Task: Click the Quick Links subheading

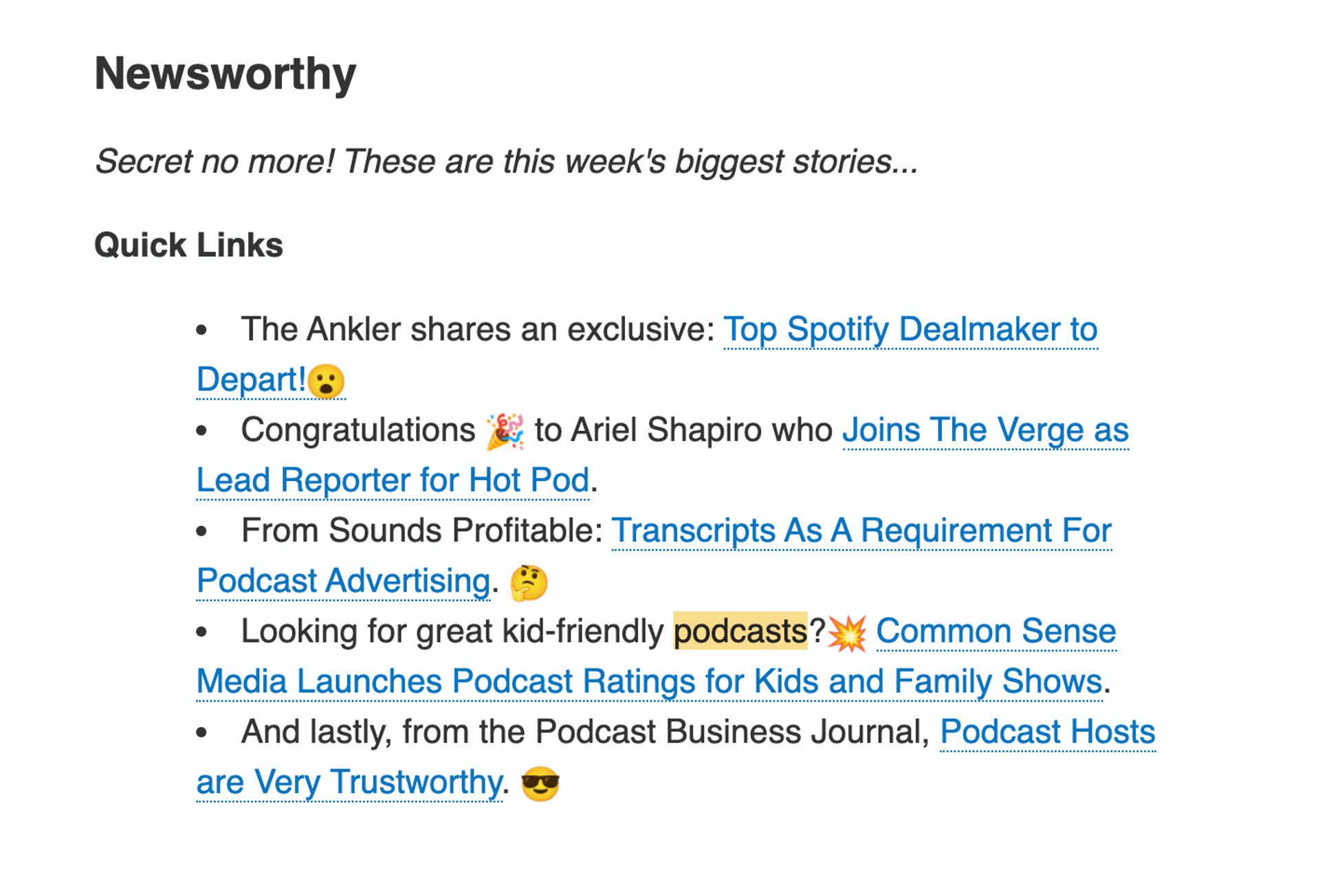Action: pos(188,245)
